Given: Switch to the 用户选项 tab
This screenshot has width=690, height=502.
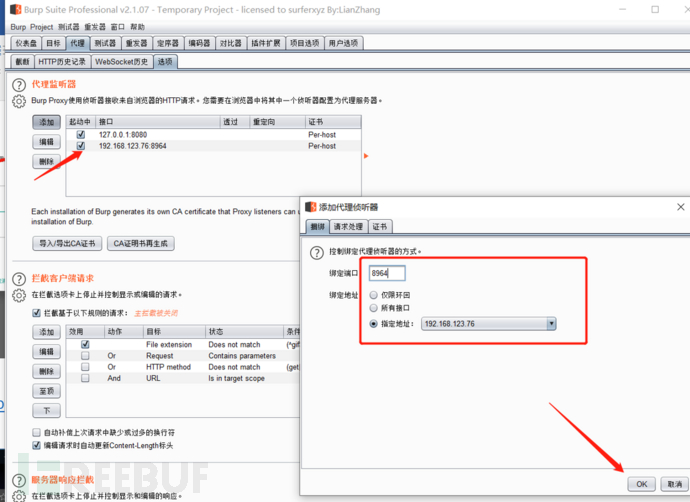Looking at the screenshot, I should 343,43.
